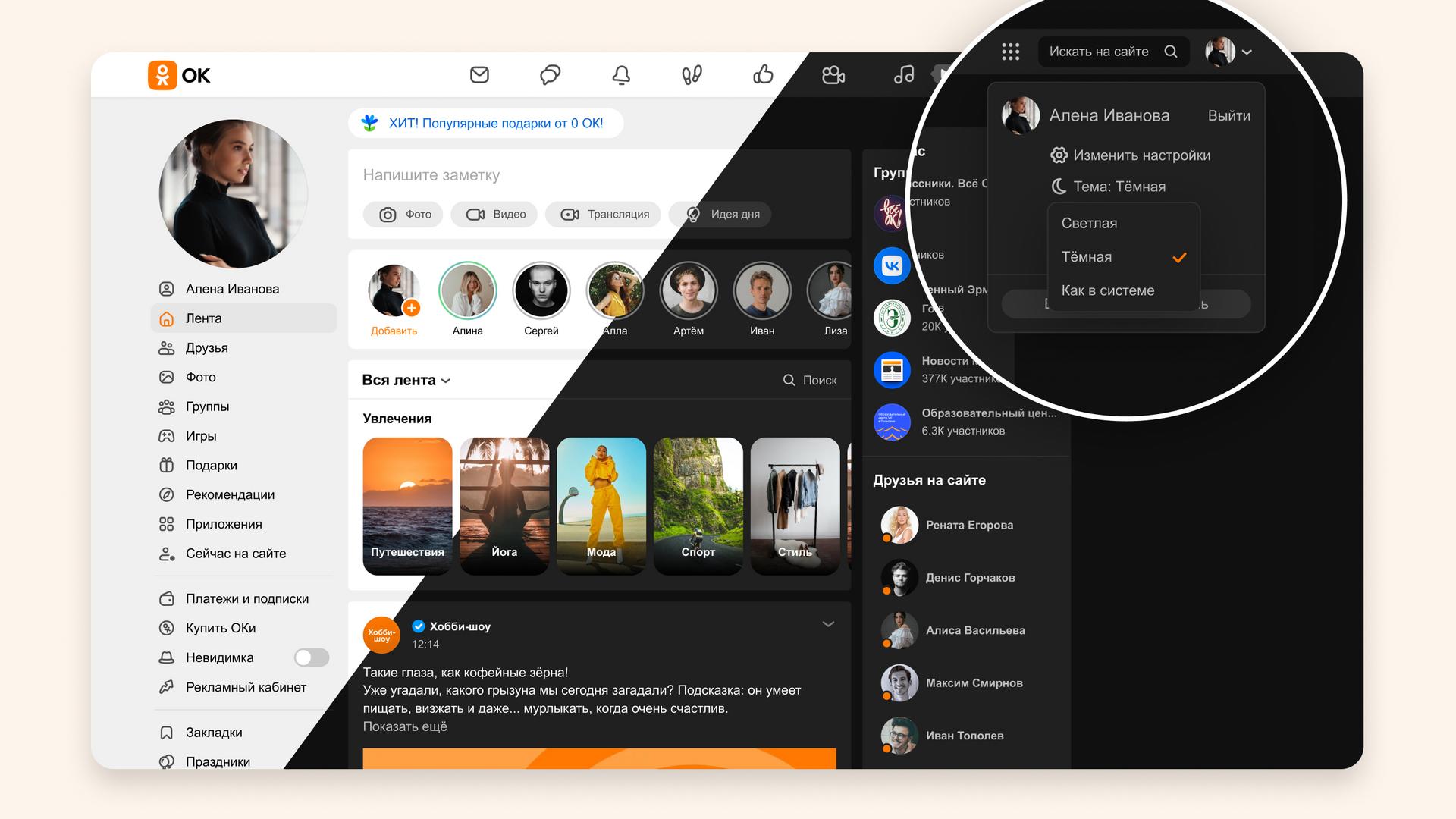Open the Стиль hobby card
The image size is (1456, 819).
[x=795, y=506]
